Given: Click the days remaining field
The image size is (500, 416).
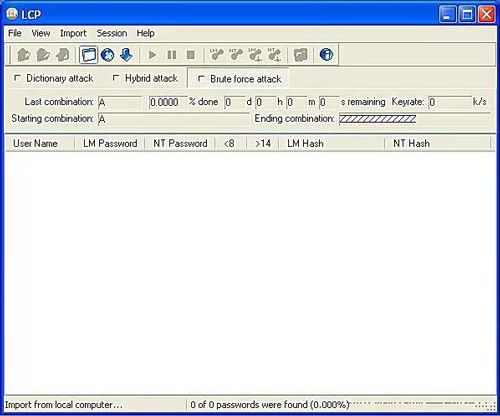Looking at the screenshot, I should [x=235, y=102].
